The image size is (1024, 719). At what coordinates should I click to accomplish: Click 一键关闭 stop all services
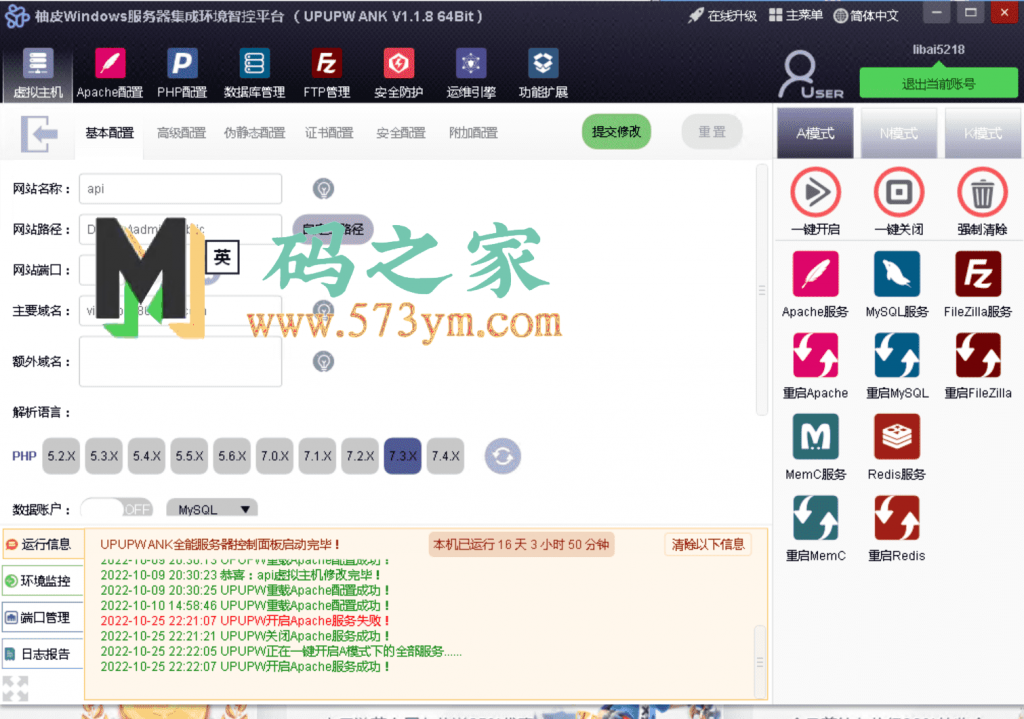click(x=899, y=193)
